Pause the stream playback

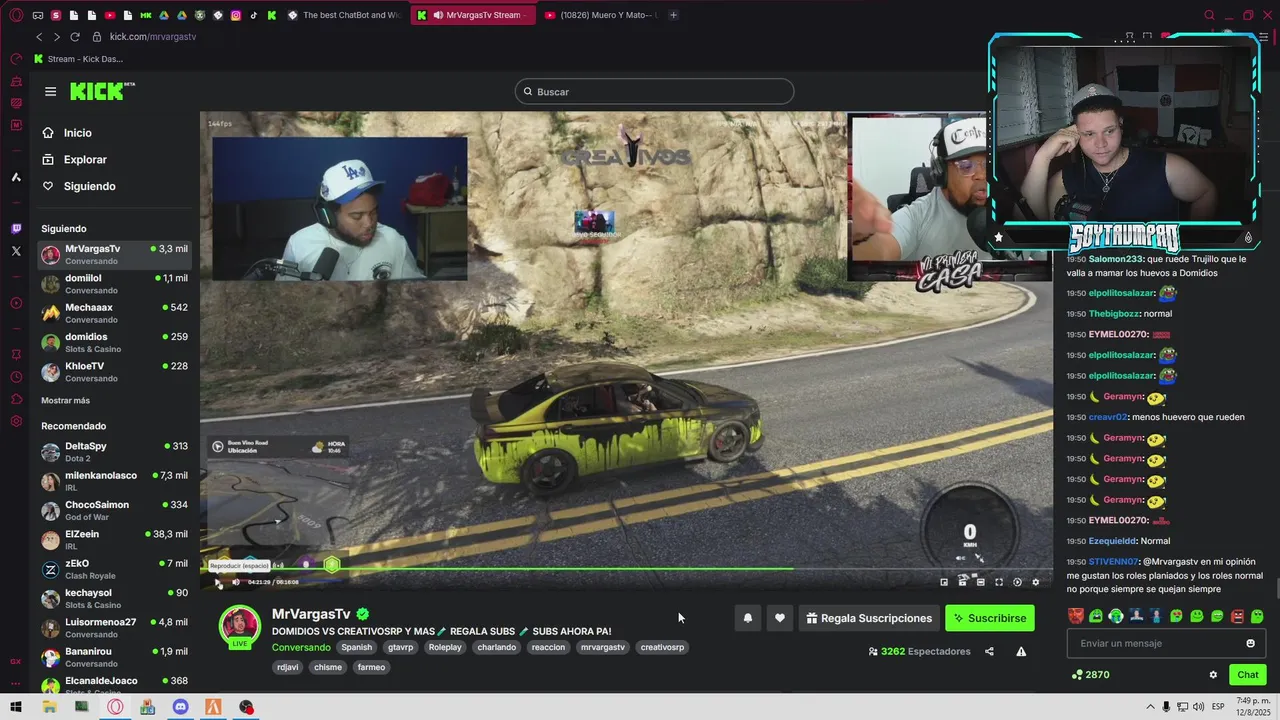(x=218, y=582)
